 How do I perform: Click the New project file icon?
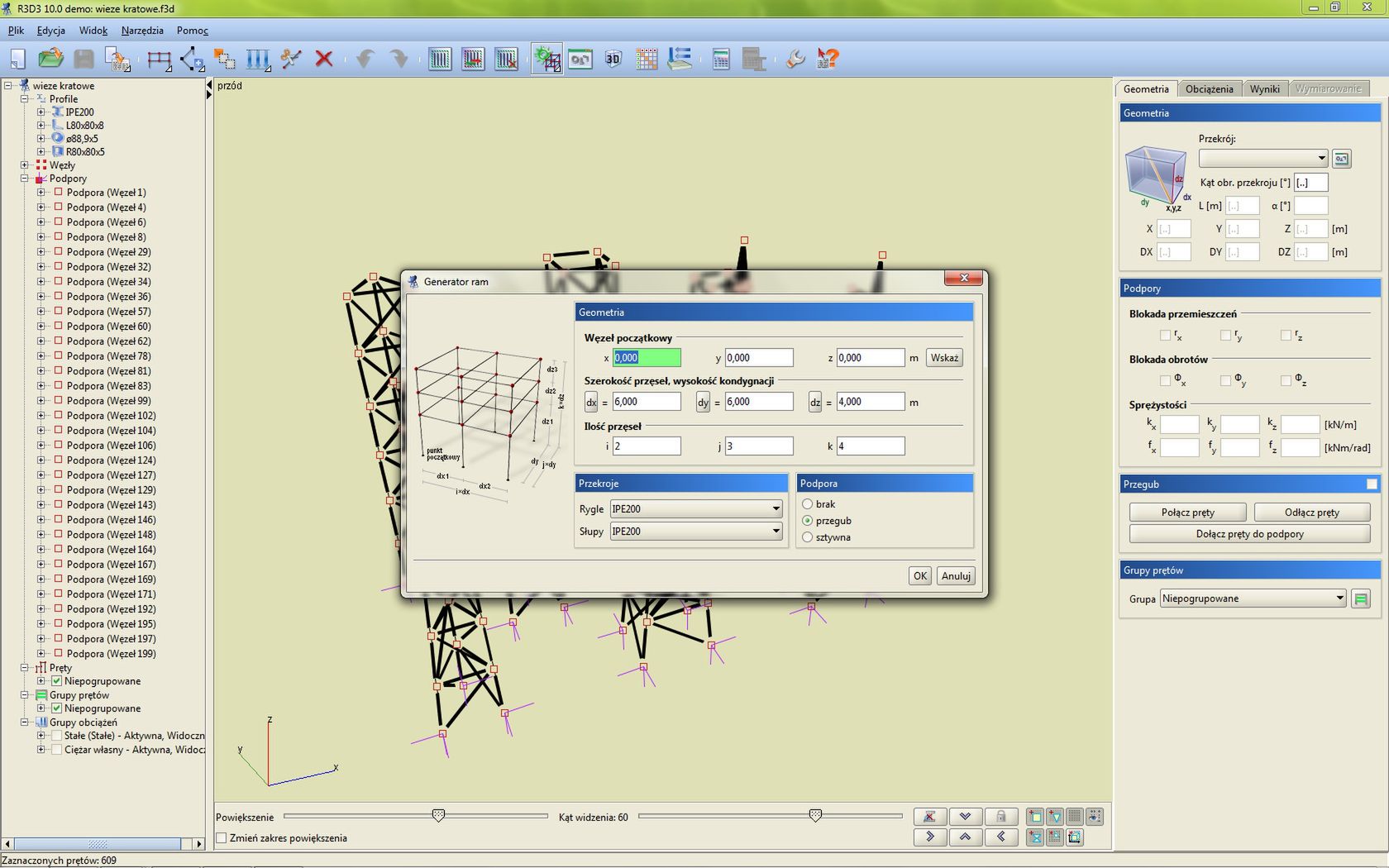point(17,59)
